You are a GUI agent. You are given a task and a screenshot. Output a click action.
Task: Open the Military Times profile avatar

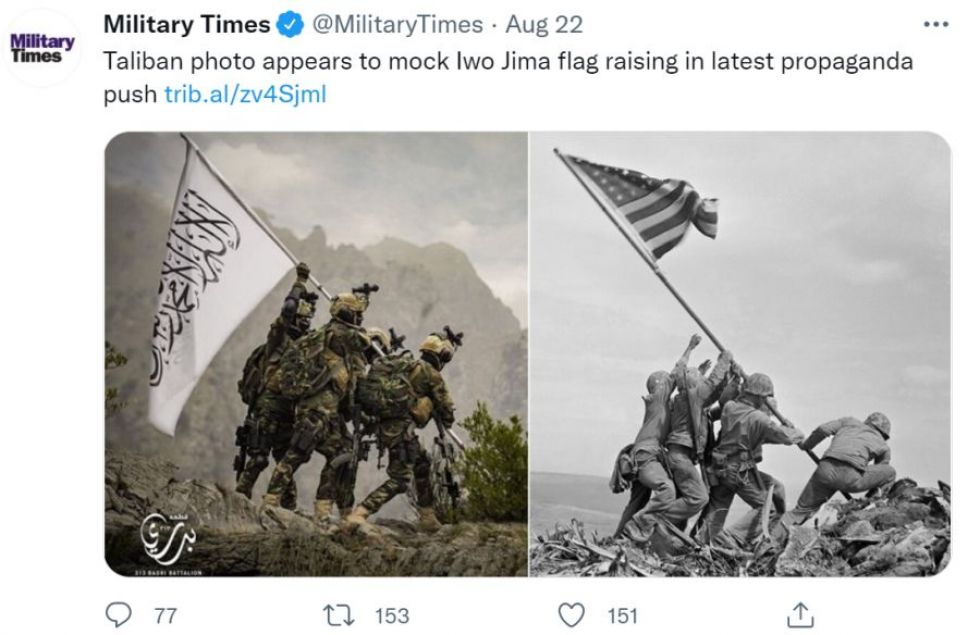42,48
